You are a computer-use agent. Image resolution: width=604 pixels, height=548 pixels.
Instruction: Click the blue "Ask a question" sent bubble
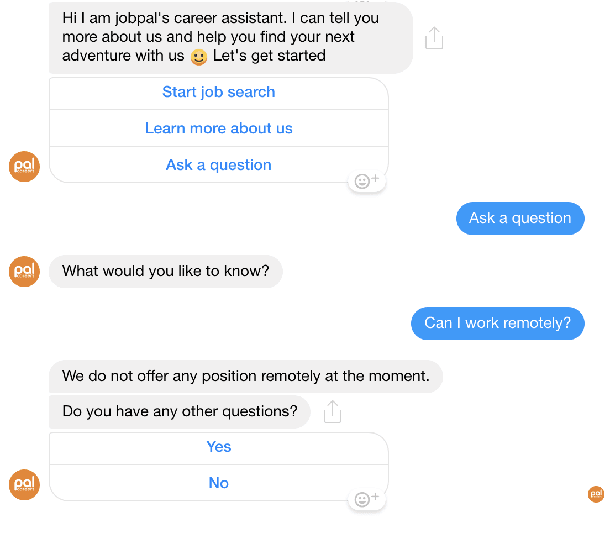(520, 218)
